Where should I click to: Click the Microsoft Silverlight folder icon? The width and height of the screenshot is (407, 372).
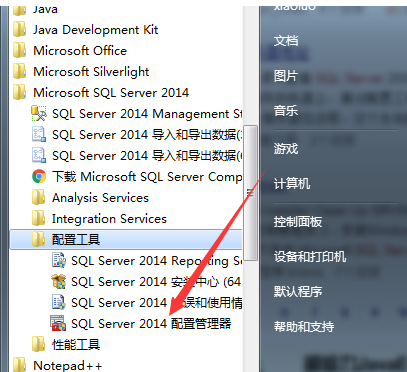pyautogui.click(x=20, y=71)
